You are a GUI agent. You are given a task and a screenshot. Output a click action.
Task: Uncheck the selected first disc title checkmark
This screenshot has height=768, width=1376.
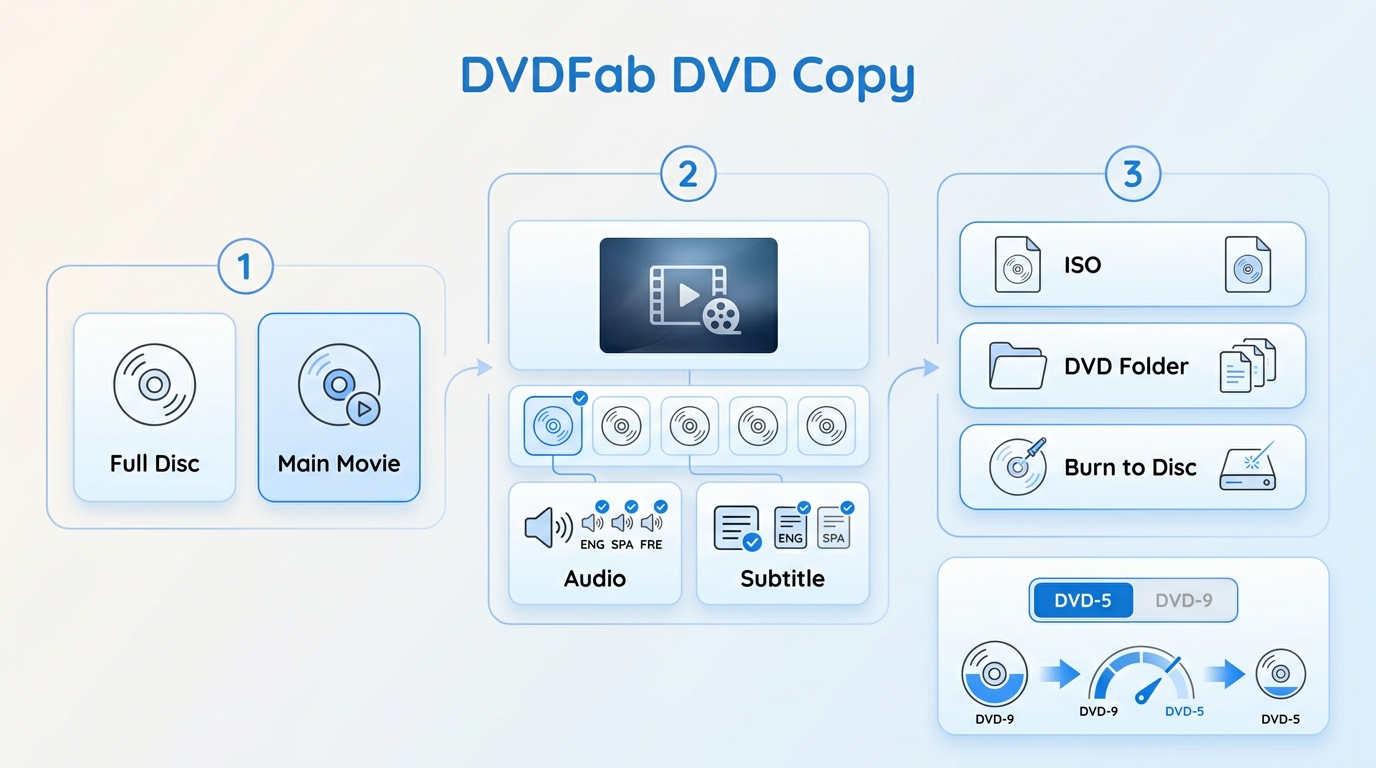tap(580, 398)
